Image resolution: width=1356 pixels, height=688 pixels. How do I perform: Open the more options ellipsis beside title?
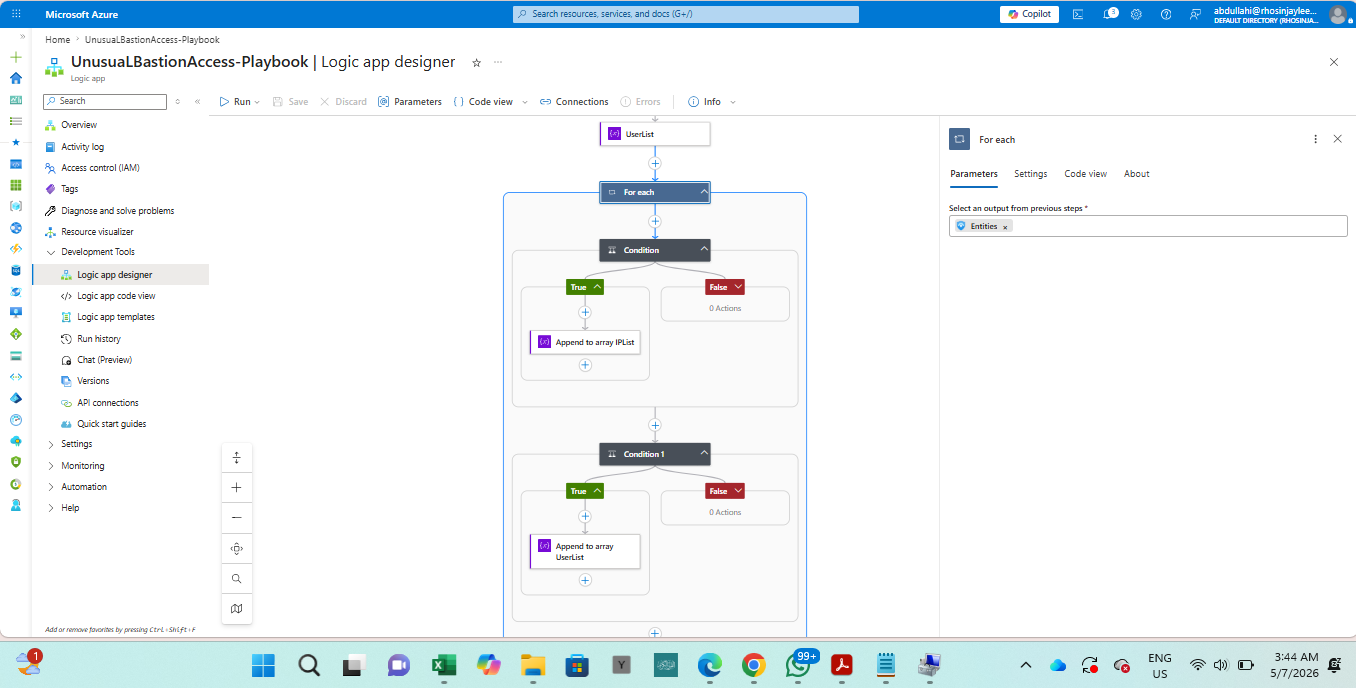click(x=498, y=62)
